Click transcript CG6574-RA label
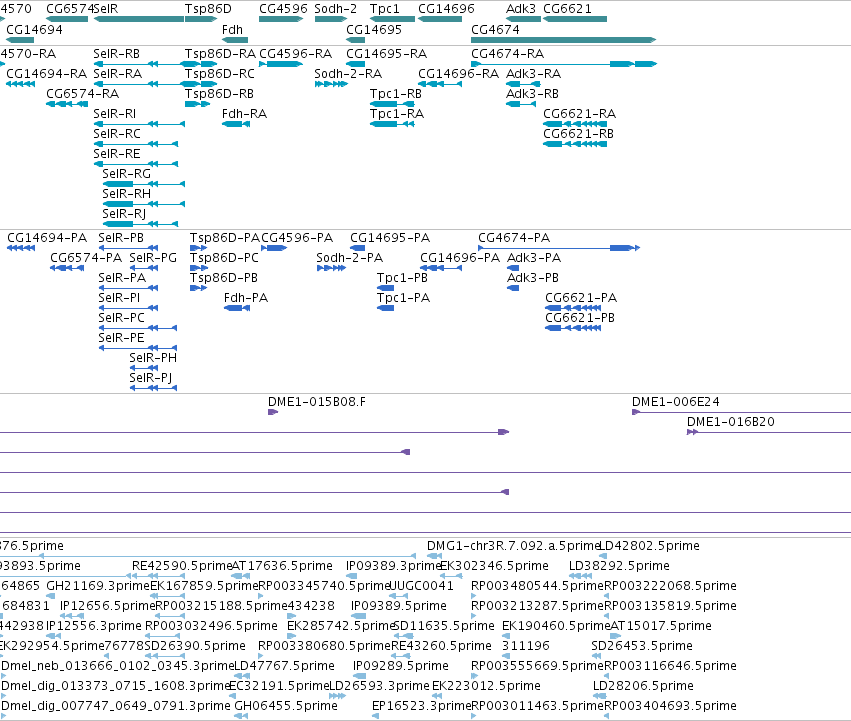The width and height of the screenshot is (851, 721). [82, 94]
